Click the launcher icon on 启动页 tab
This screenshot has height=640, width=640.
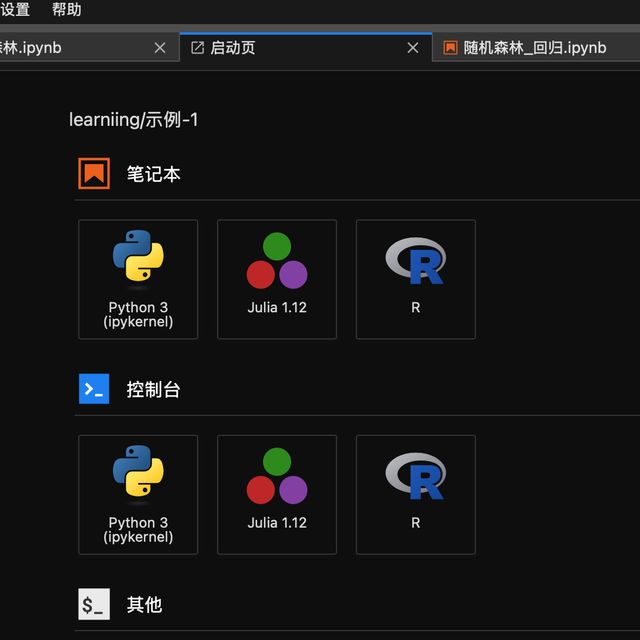pyautogui.click(x=198, y=48)
